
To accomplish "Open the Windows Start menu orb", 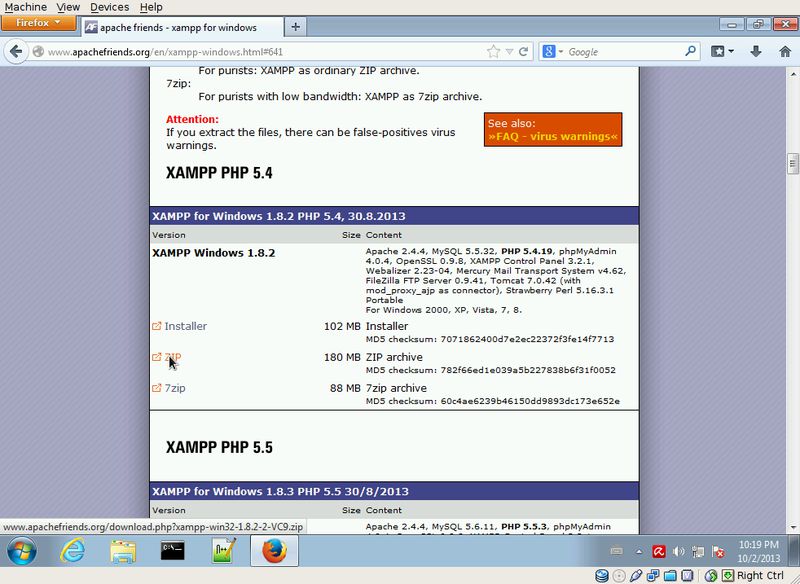I will pyautogui.click(x=22, y=550).
